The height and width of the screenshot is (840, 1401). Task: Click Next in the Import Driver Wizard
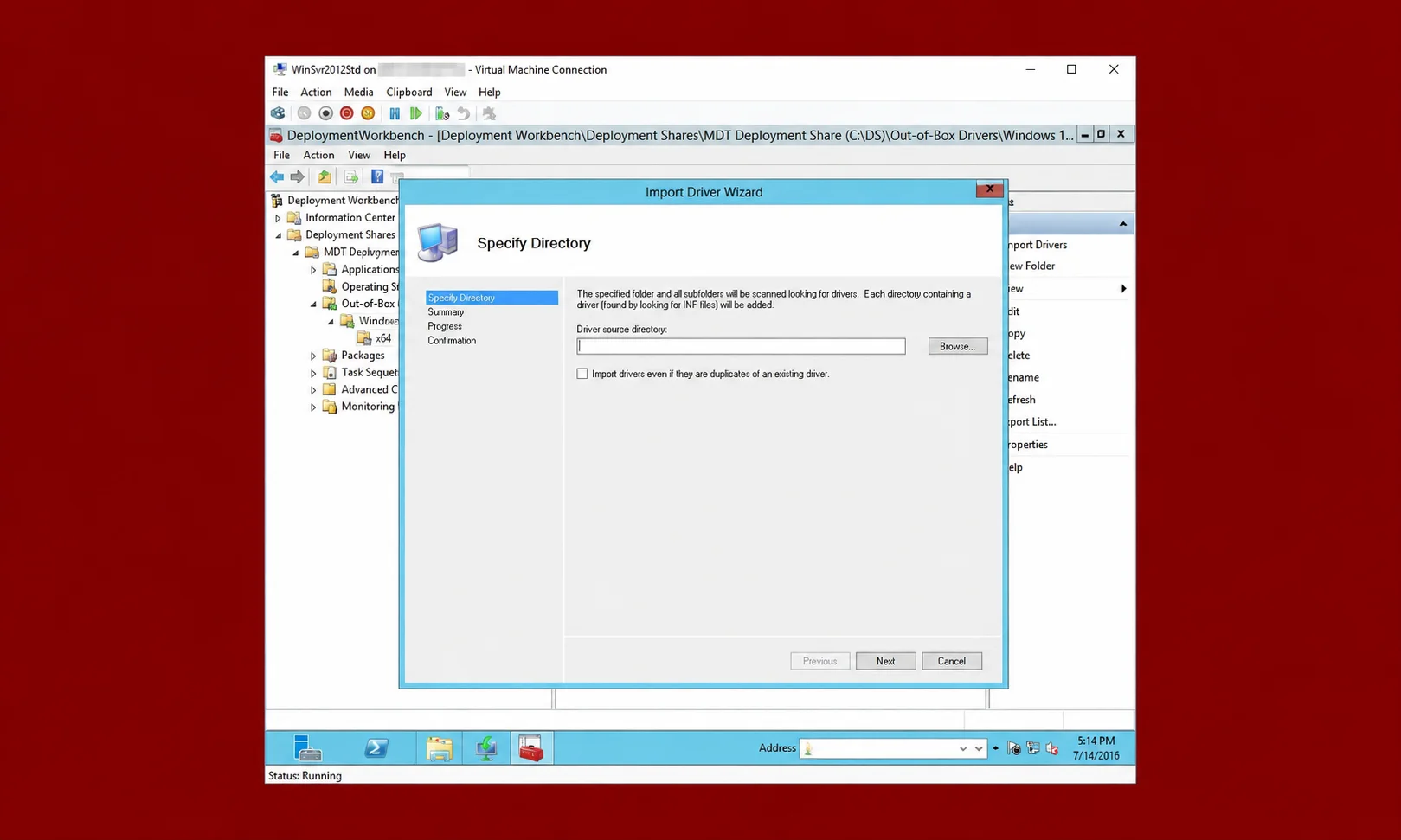tap(885, 661)
